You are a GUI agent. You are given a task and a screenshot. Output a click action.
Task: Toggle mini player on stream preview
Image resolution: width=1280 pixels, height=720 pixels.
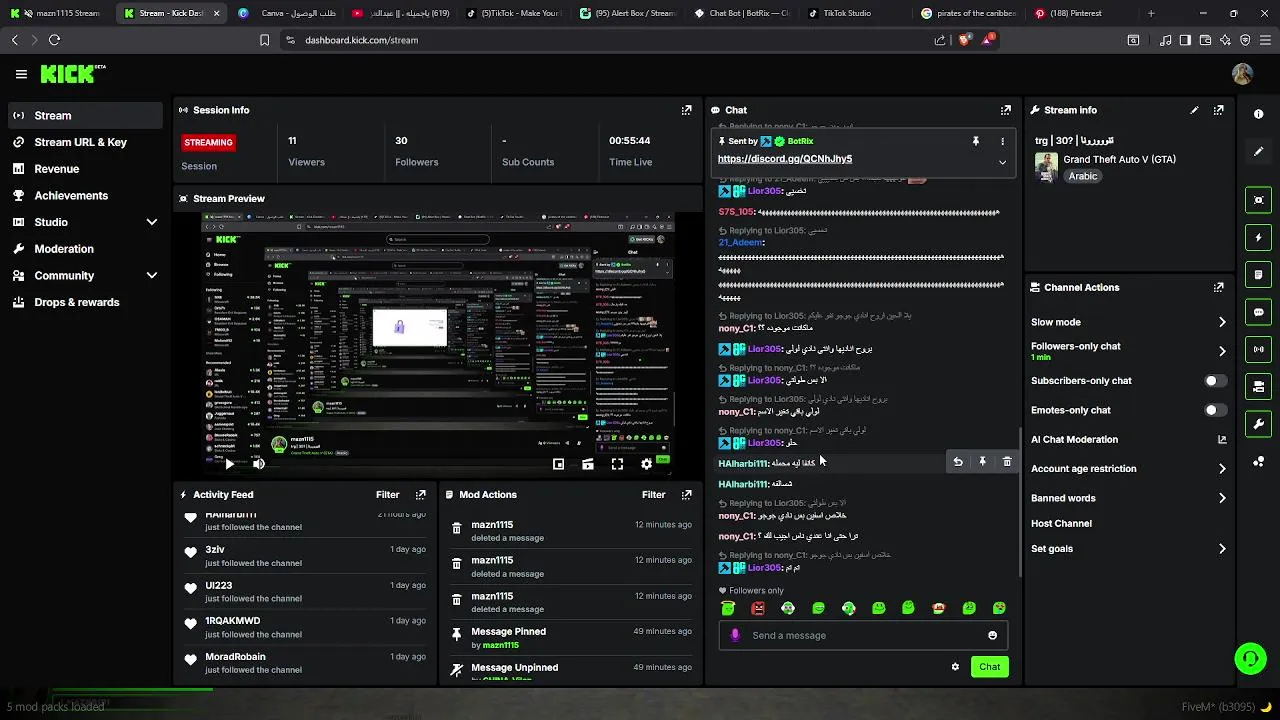point(558,464)
